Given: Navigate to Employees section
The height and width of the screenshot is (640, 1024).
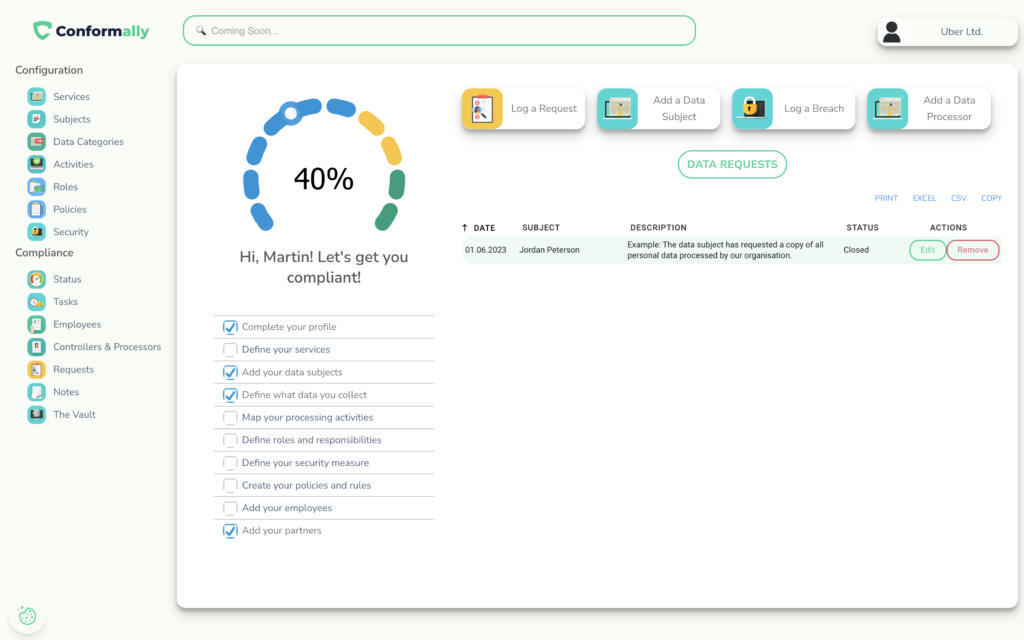Looking at the screenshot, I should click(x=77, y=325).
